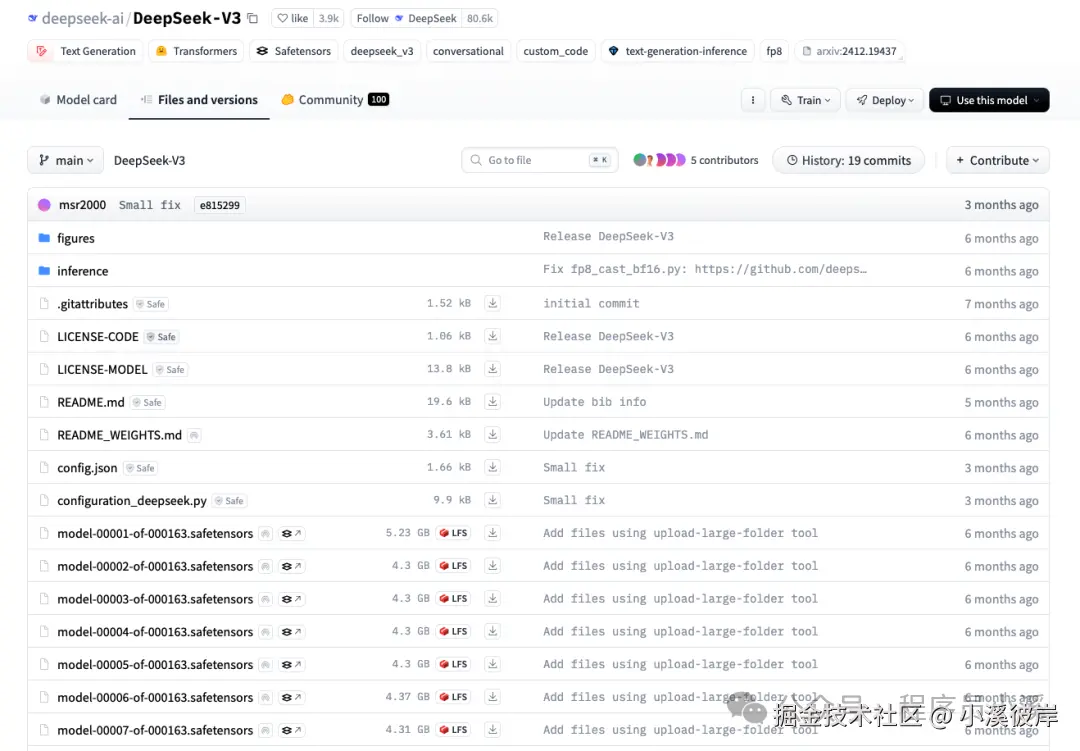The width and height of the screenshot is (1080, 751).
Task: Click the Safe badge next to .gitattributes
Action: click(x=151, y=304)
